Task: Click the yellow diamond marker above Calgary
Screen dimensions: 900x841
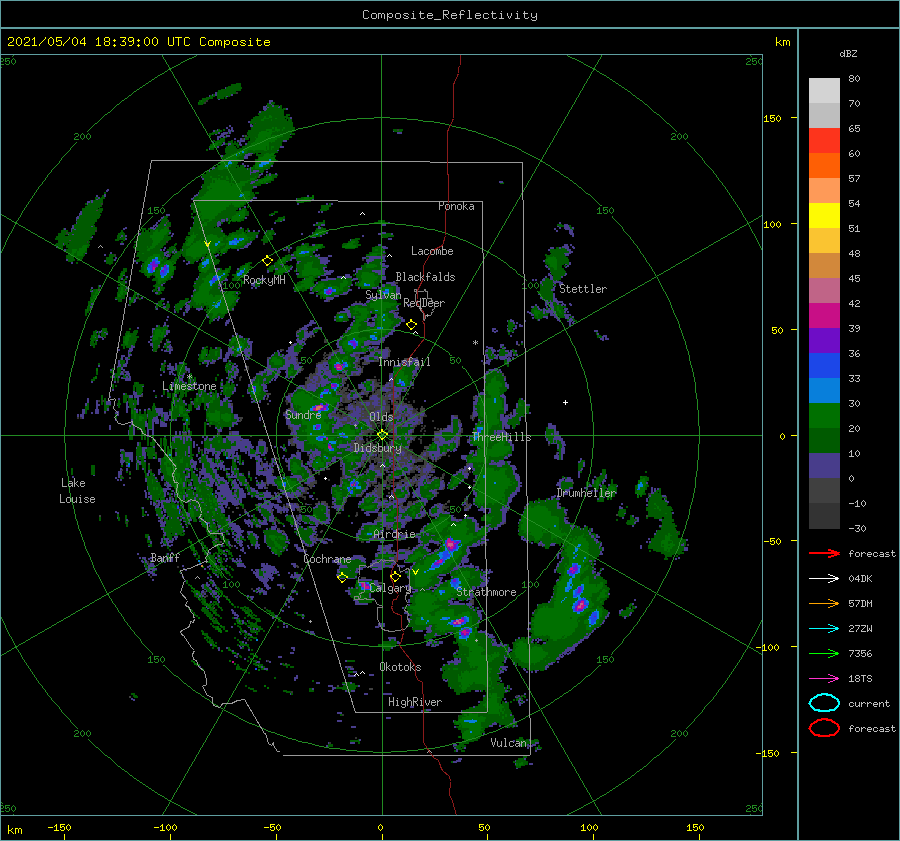Action: point(395,576)
